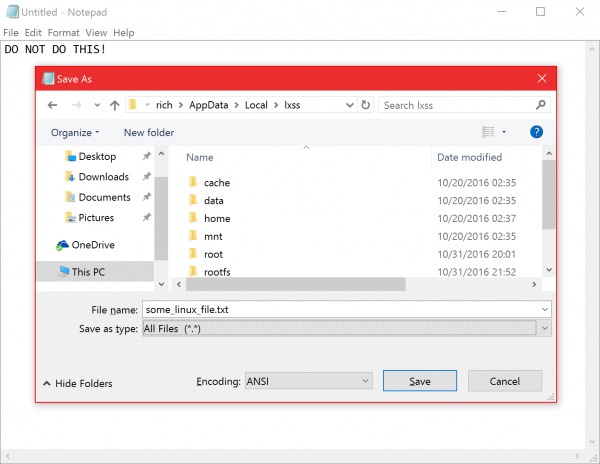Viewport: 600px width, 464px height.
Task: Open the Format menu in Notepad
Action: (x=63, y=32)
